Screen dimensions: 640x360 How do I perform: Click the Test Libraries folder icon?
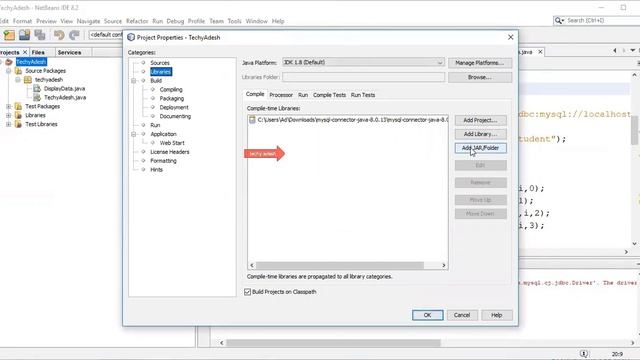pos(18,124)
